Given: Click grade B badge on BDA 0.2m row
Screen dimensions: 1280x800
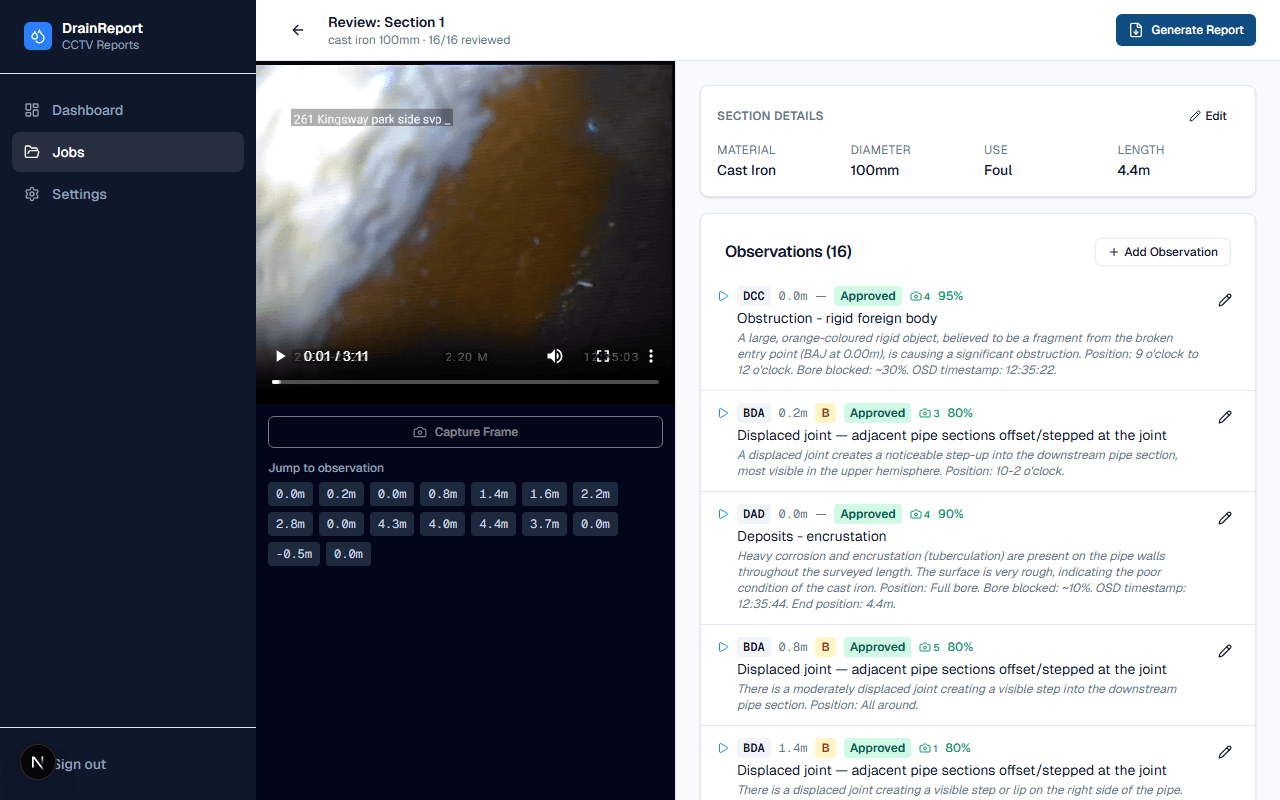Looking at the screenshot, I should click(x=826, y=413).
